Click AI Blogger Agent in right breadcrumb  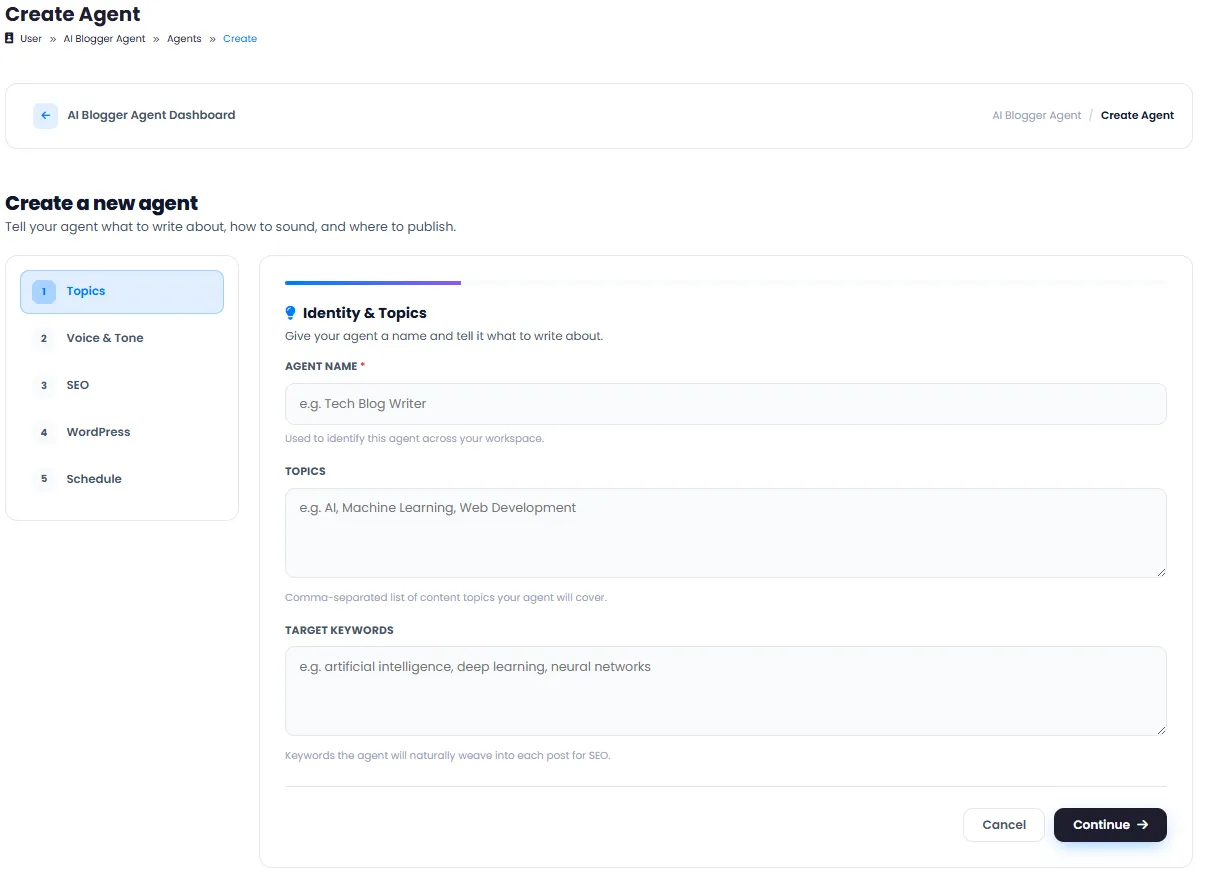tap(1037, 116)
